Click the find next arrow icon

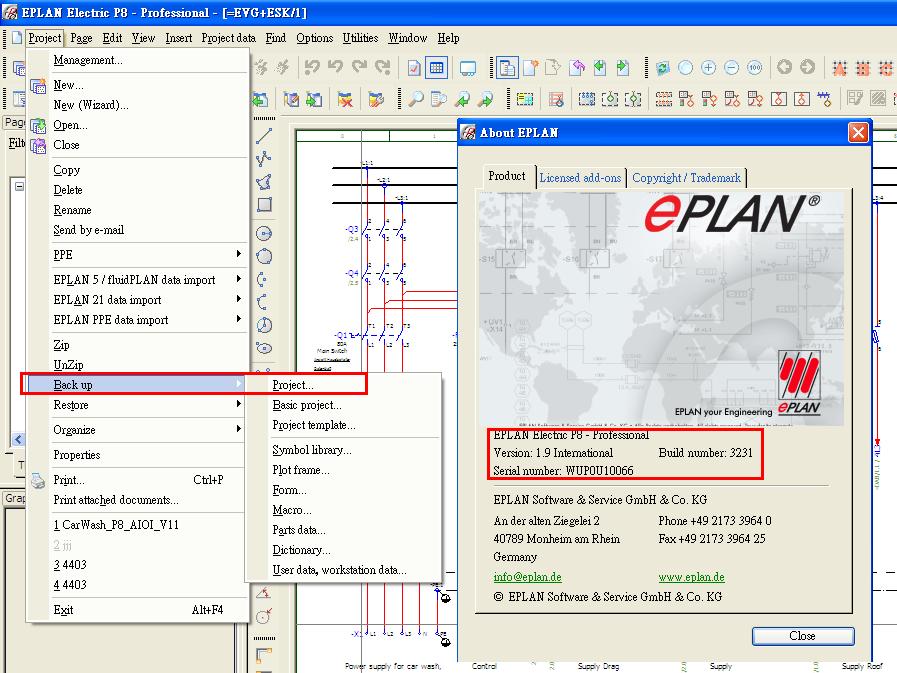click(486, 100)
